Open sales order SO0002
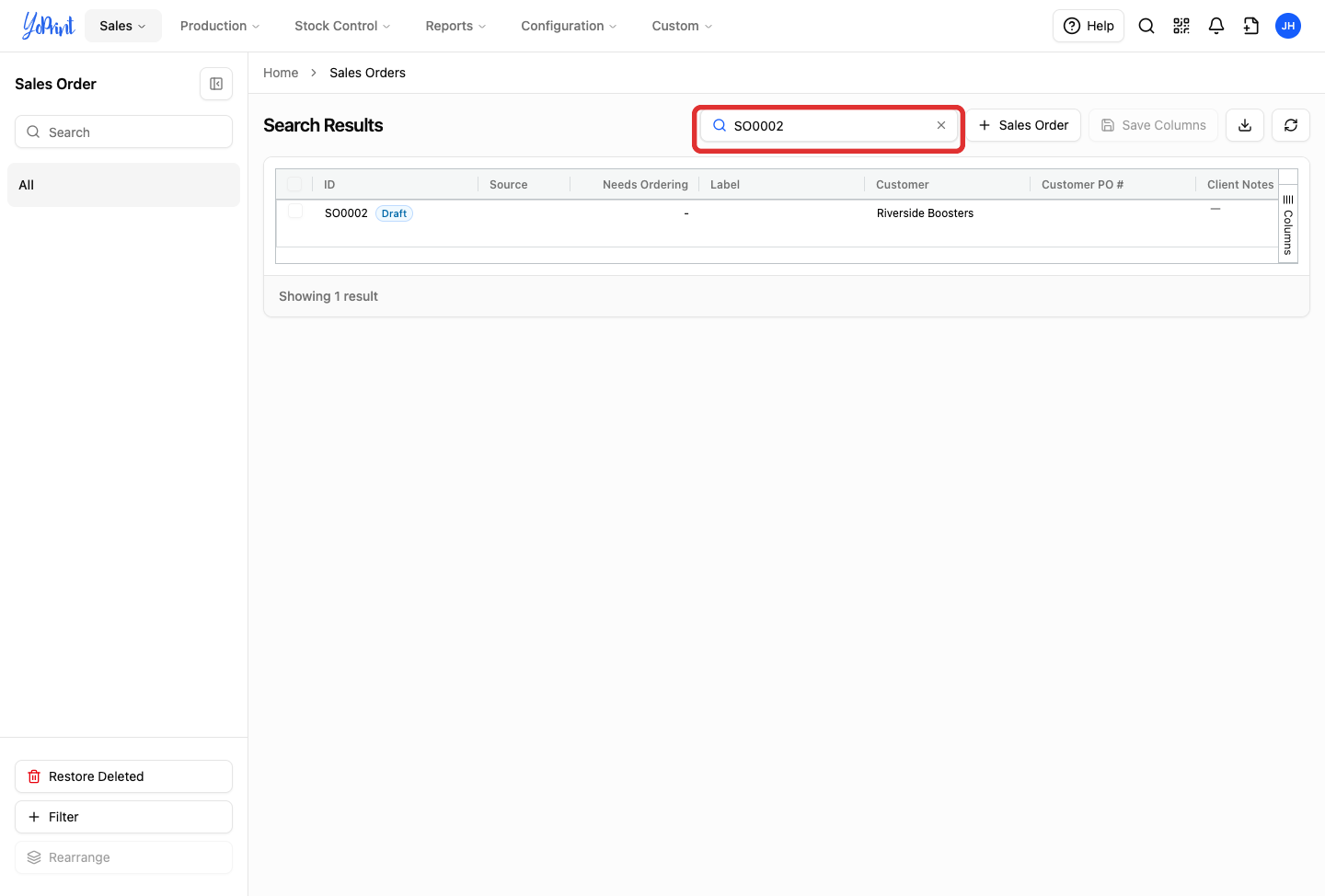 coord(346,213)
